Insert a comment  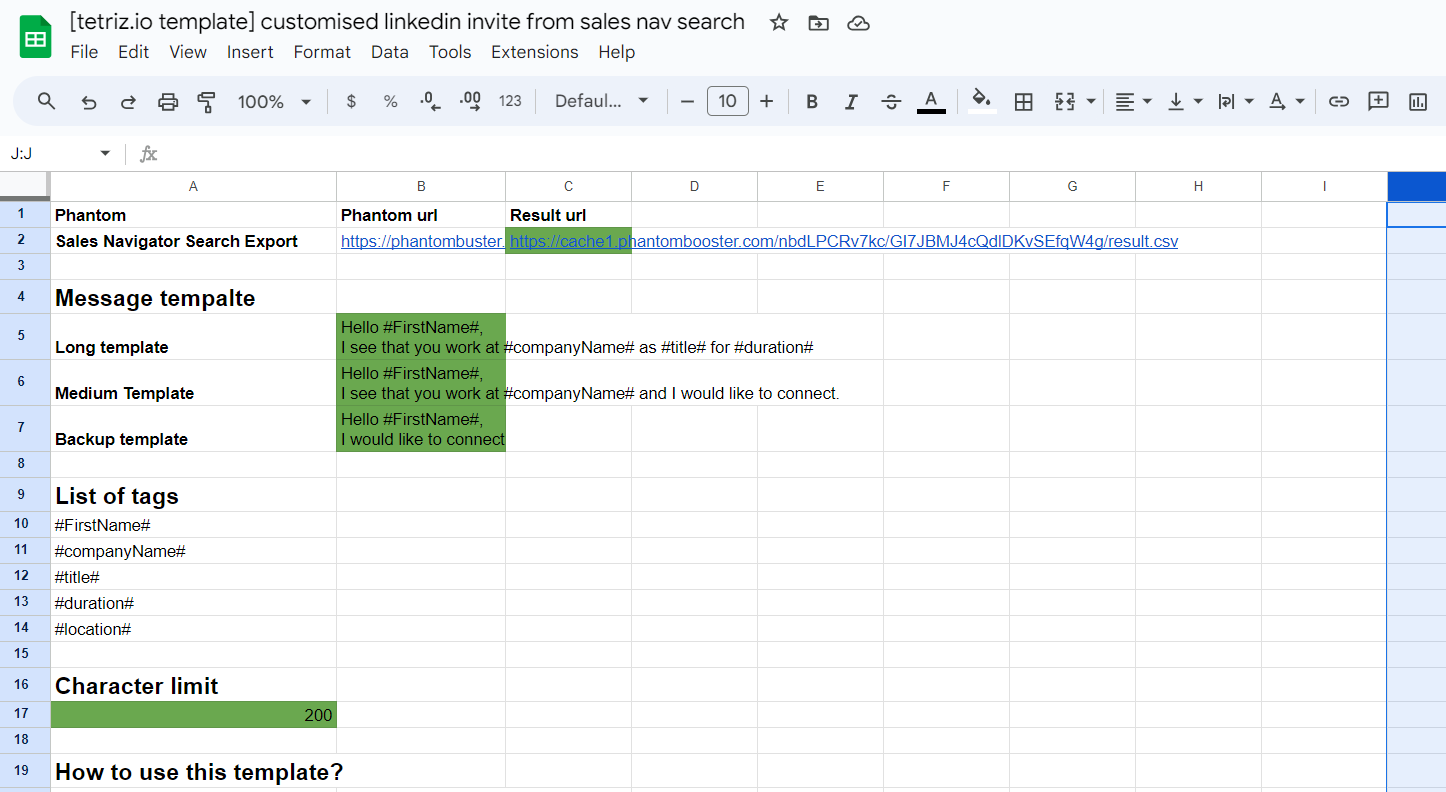[x=1378, y=101]
